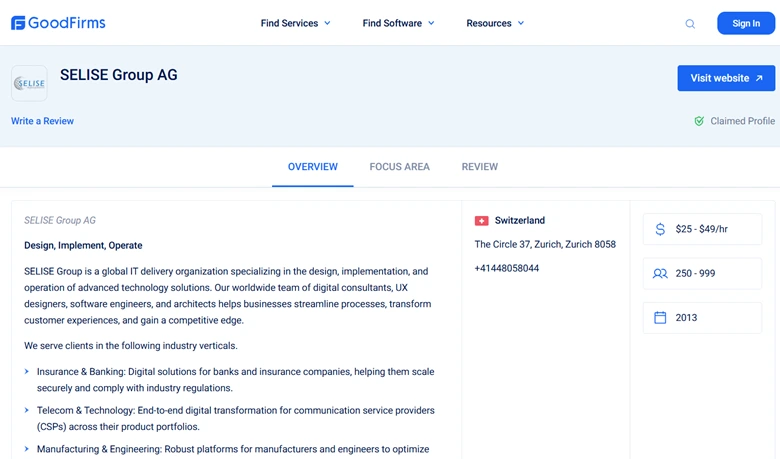This screenshot has height=459, width=780.
Task: Click the Insurance & Banking bullet chevron
Action: click(x=27, y=372)
